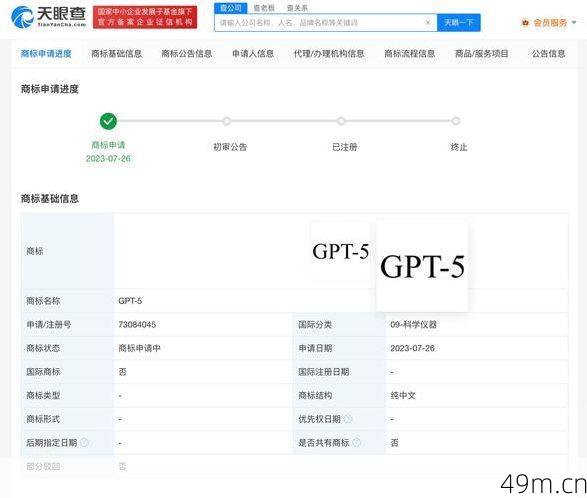Image resolution: width=587 pixels, height=498 pixels.
Task: Click the enlarged GPT-5 trademark preview
Action: click(422, 266)
